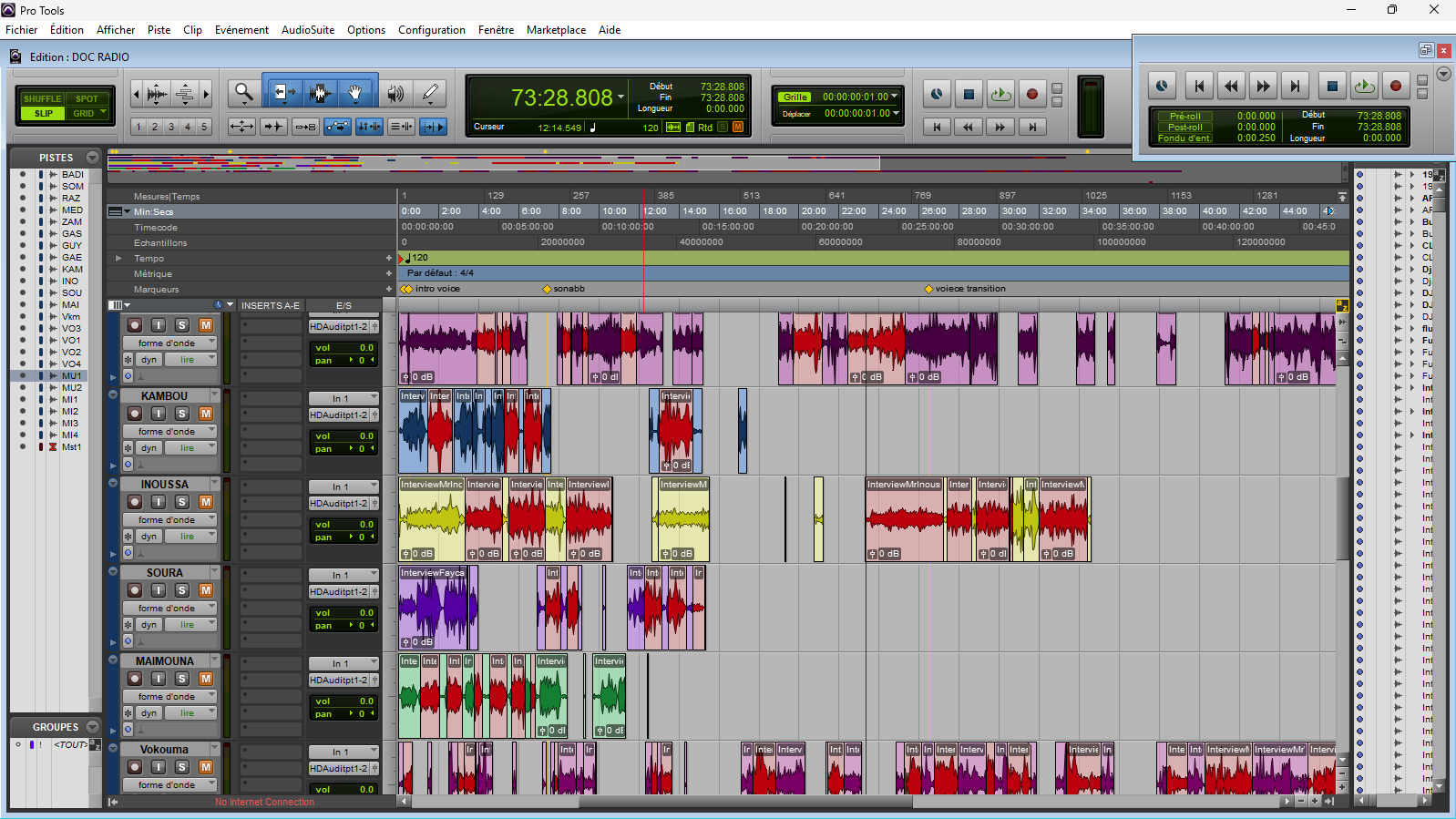Image resolution: width=1456 pixels, height=819 pixels.
Task: Select the Zoomer magnifying glass tool
Action: click(x=243, y=92)
